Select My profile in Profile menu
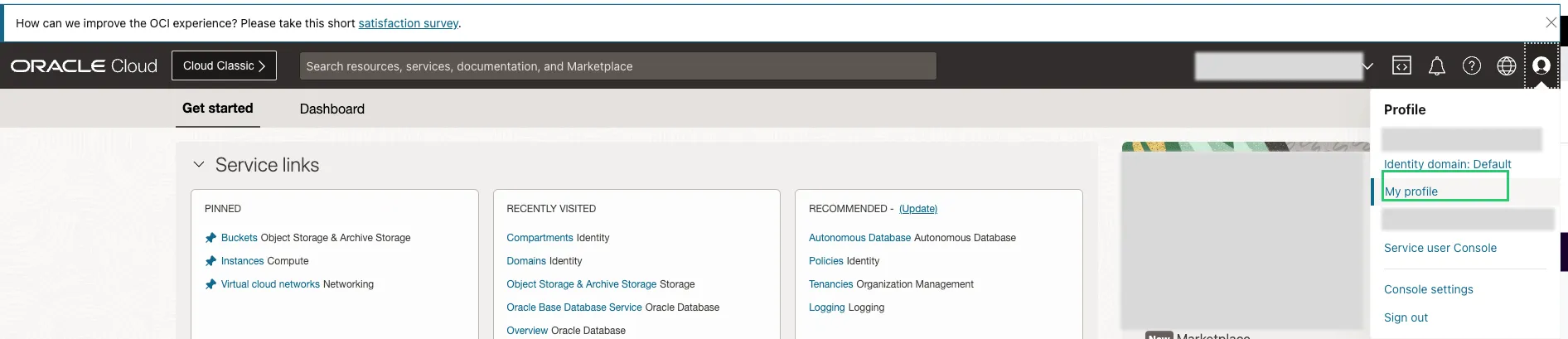 (1411, 191)
